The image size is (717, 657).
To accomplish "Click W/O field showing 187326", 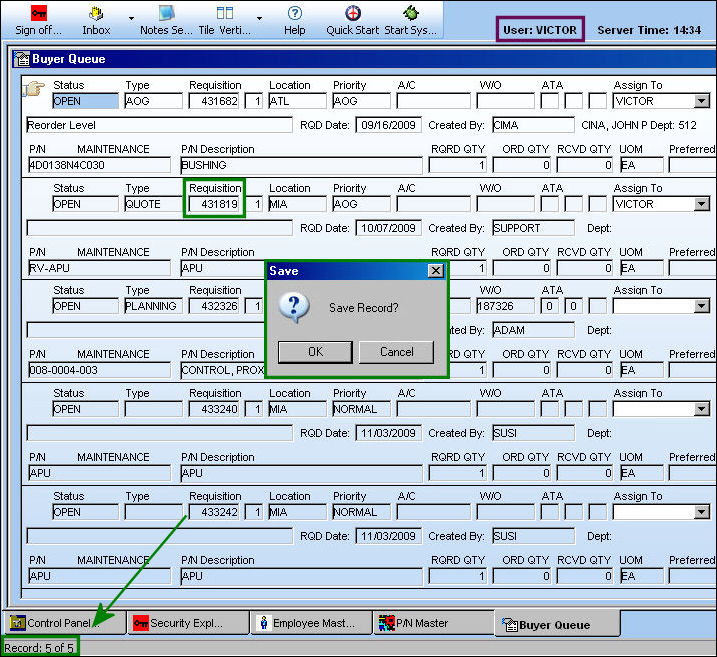I will [x=505, y=306].
